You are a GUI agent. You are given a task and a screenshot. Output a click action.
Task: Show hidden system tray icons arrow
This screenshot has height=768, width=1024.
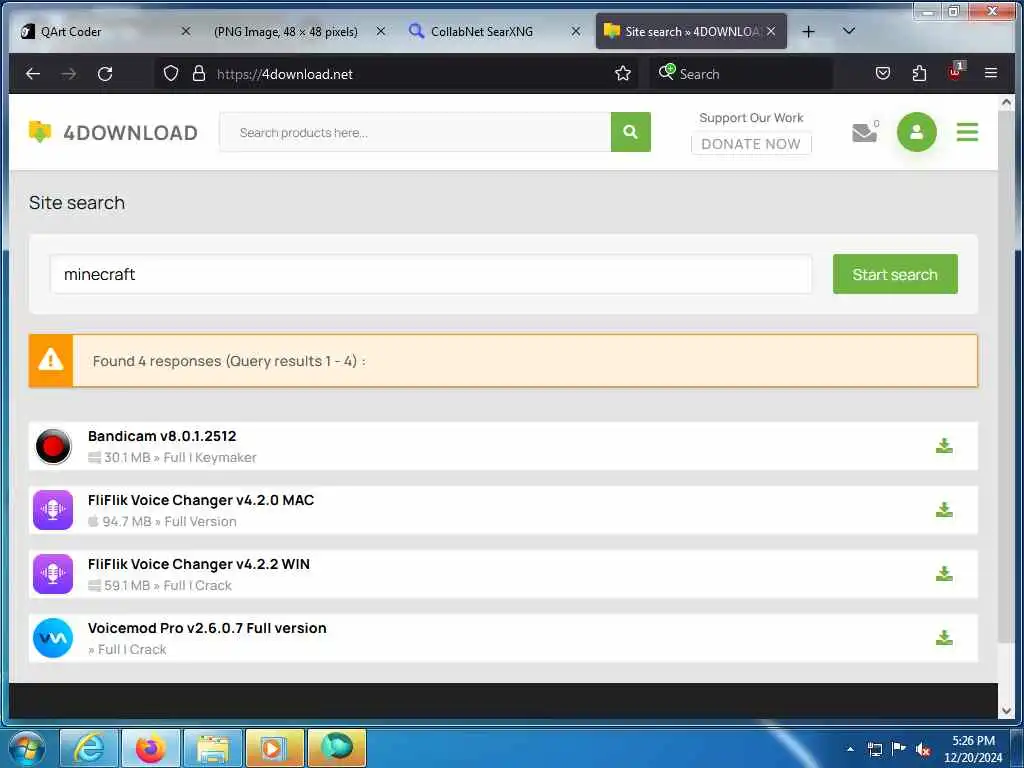click(850, 749)
